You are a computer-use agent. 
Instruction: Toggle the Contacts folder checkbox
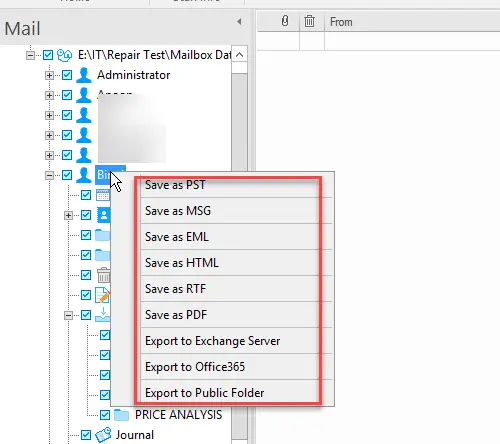pyautogui.click(x=86, y=215)
